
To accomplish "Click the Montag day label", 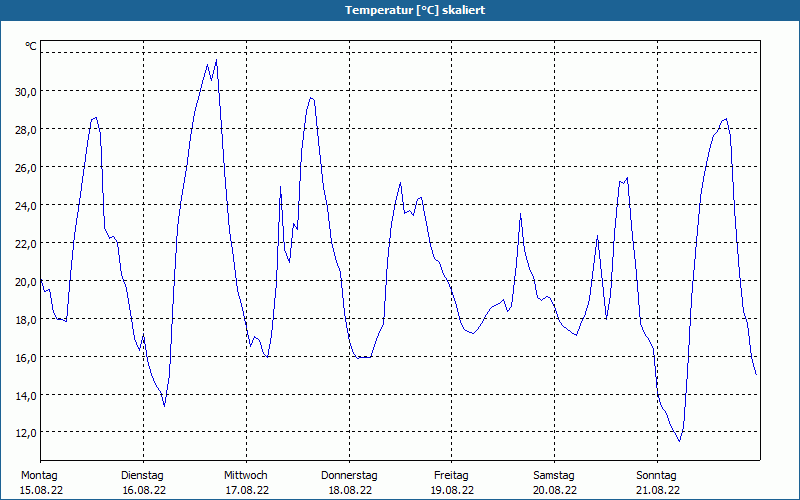I will pos(39,476).
